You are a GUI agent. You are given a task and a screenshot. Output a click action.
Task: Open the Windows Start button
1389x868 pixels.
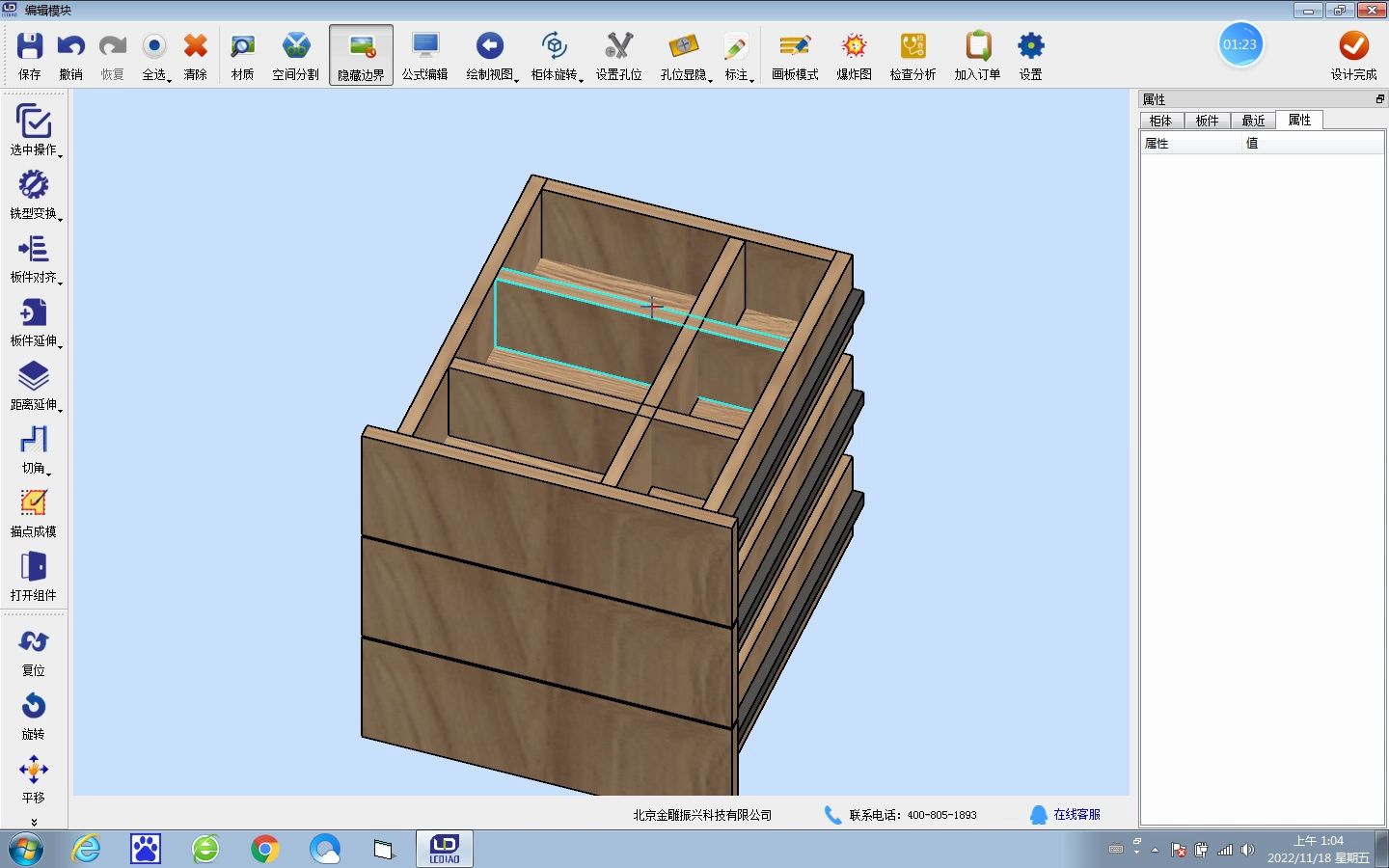26,850
